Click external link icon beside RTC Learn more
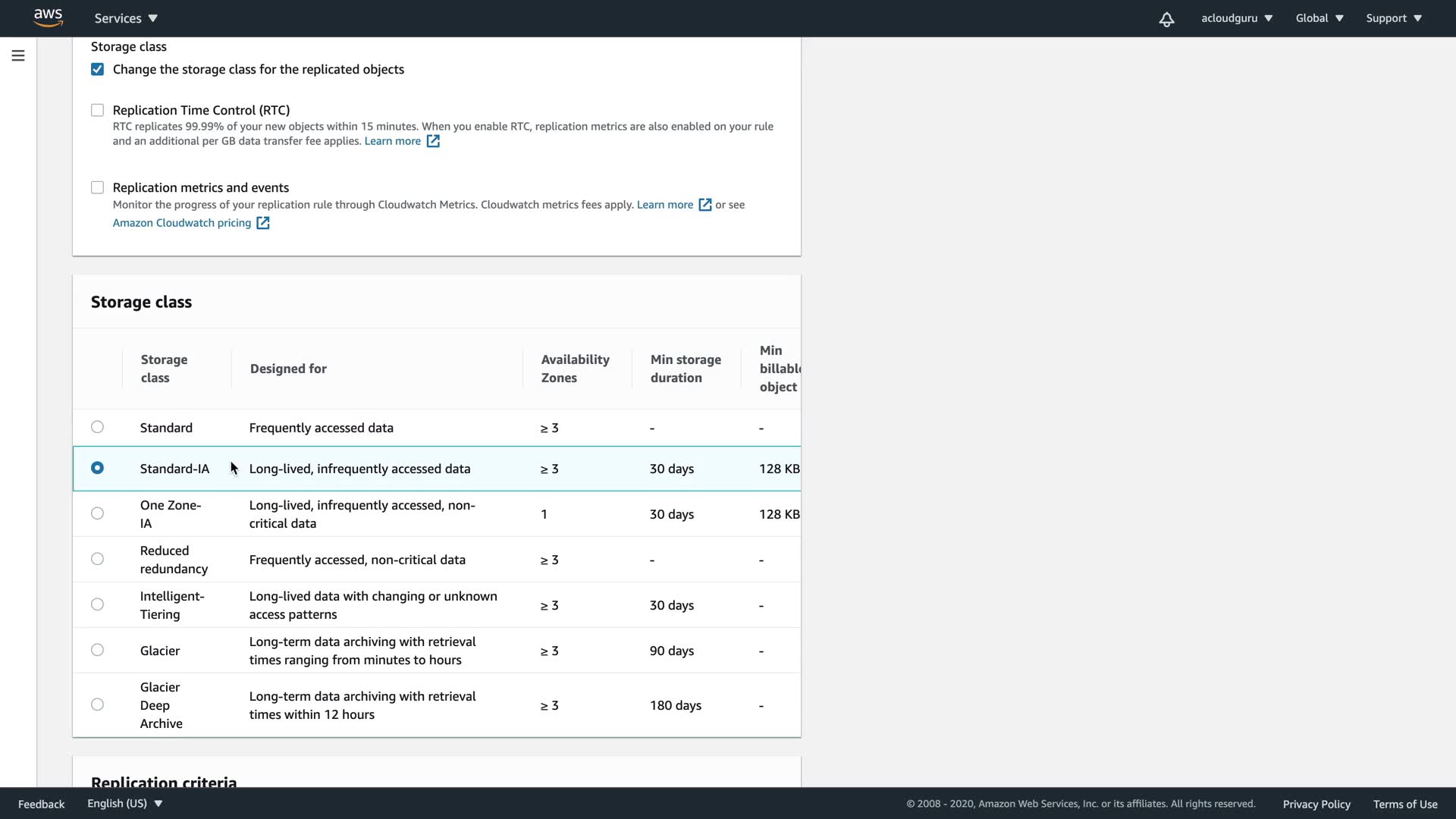 pos(433,141)
